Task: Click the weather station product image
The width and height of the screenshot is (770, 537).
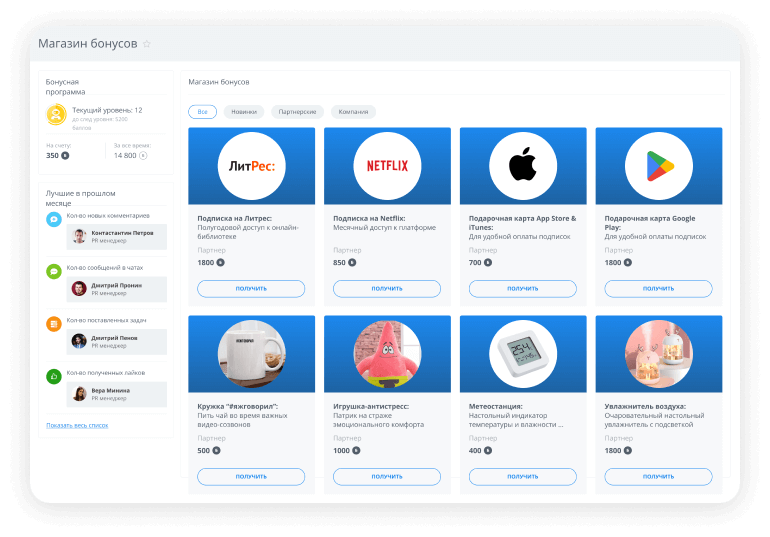Action: click(x=523, y=354)
